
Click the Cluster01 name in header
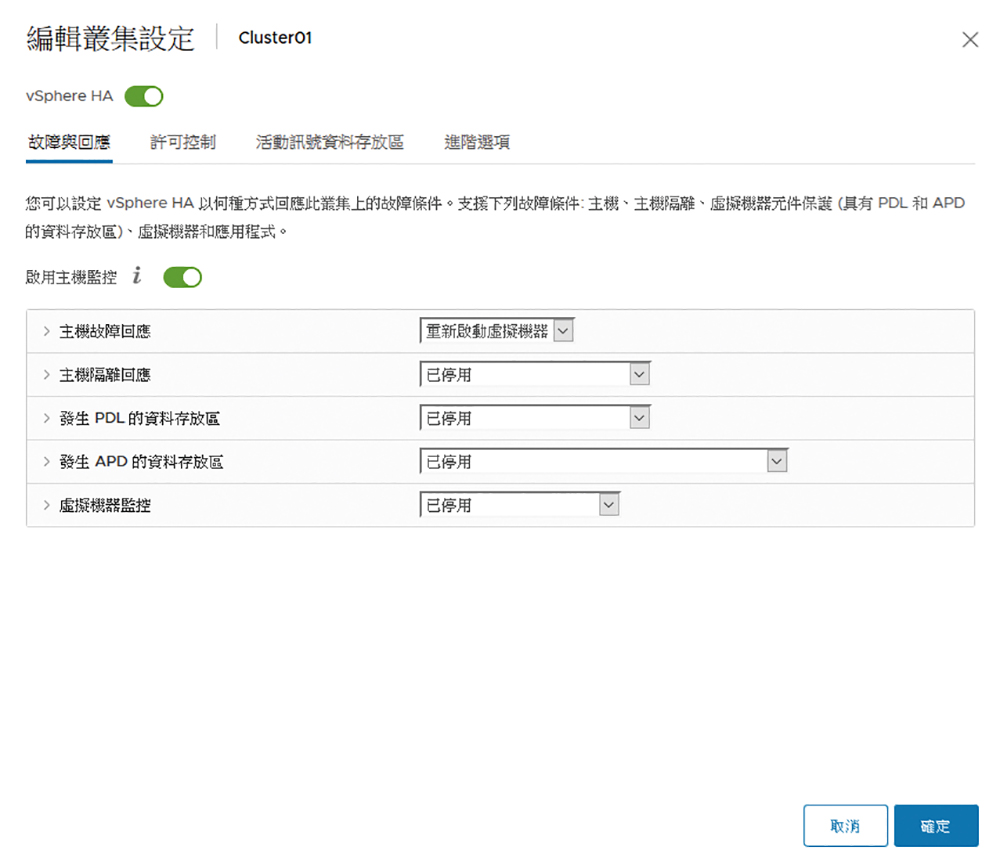point(275,38)
